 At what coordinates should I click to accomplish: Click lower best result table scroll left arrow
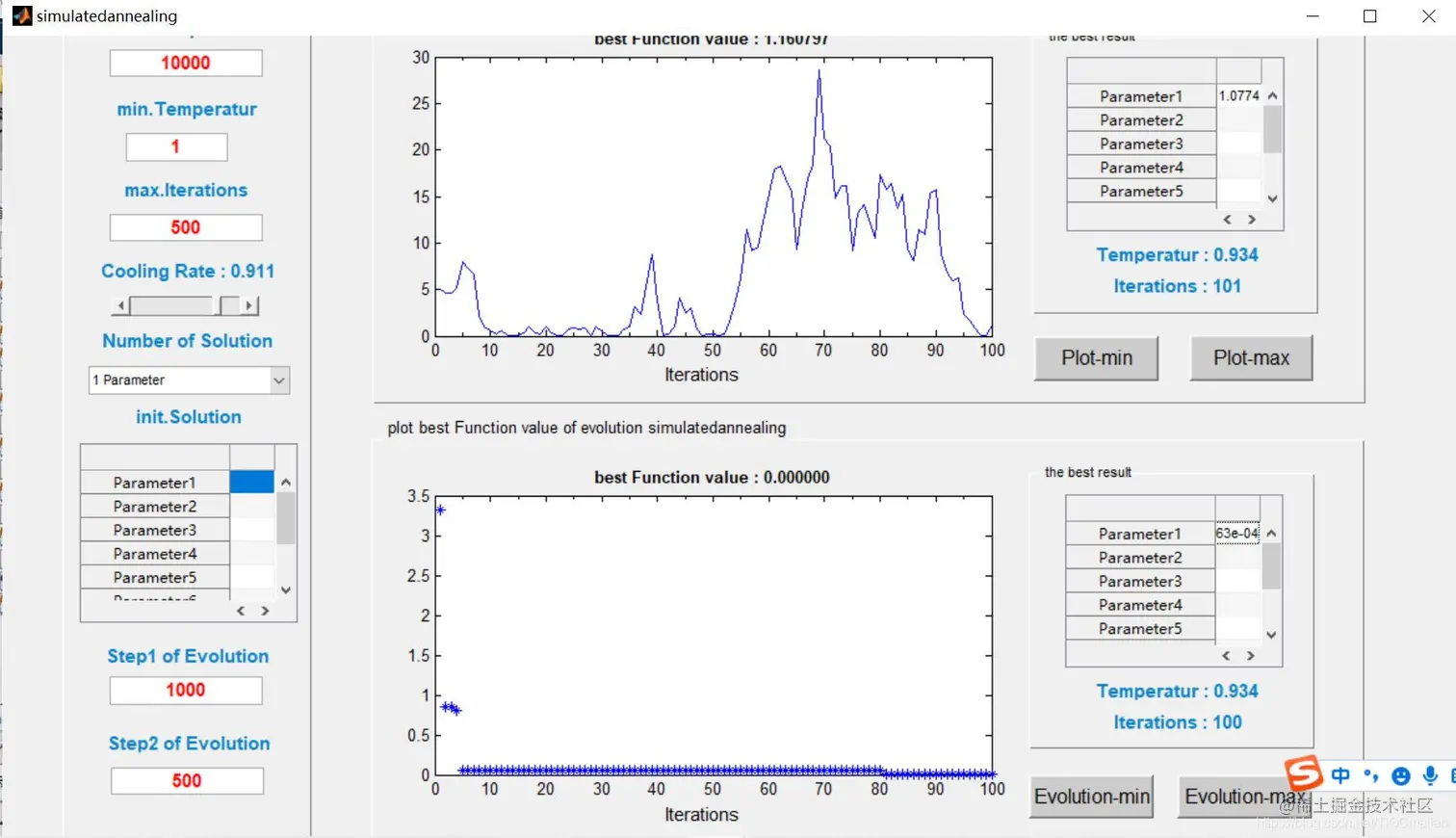point(1227,656)
